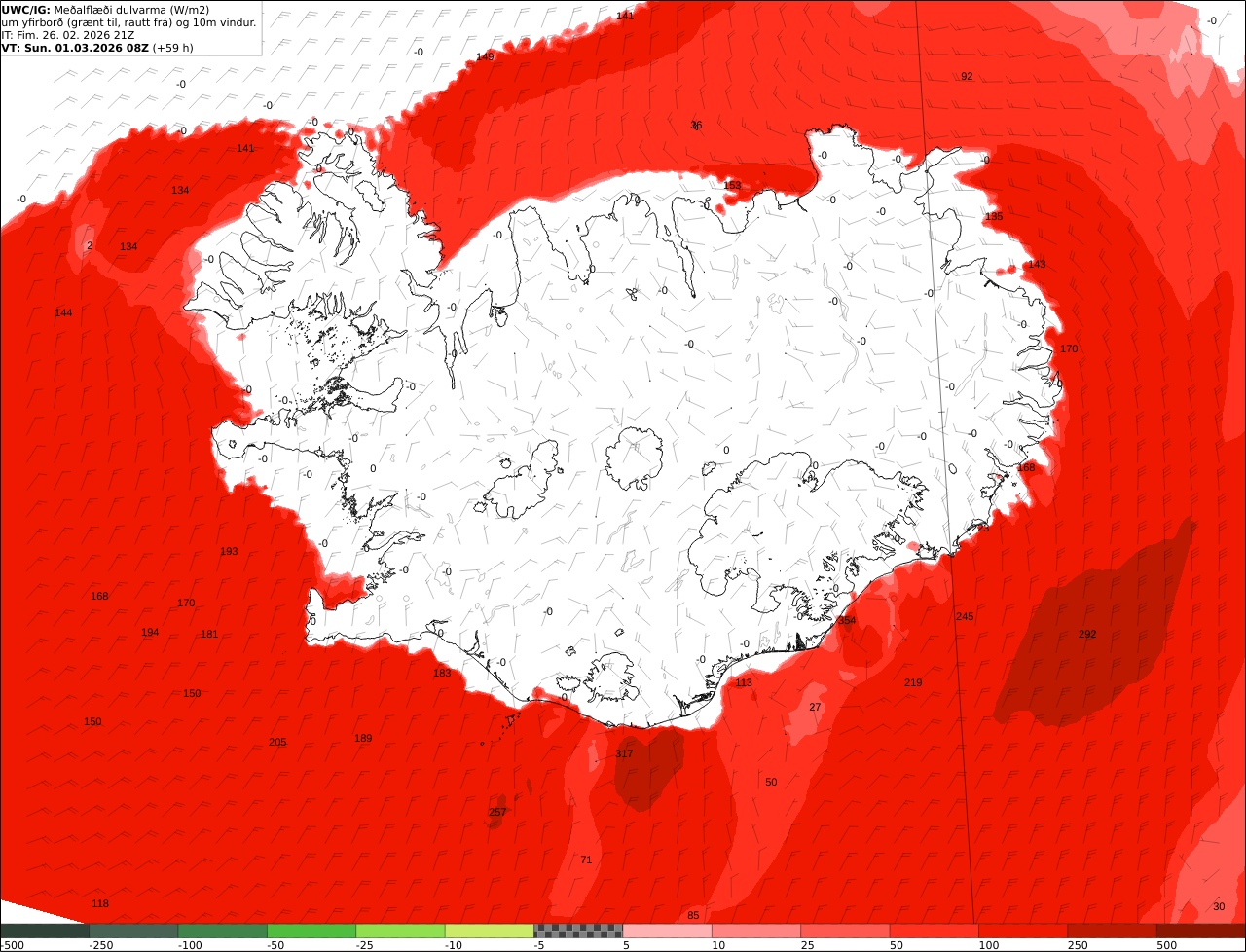Click the value 27 south of Vatnajökull coast
1246x952 pixels.
(x=815, y=707)
